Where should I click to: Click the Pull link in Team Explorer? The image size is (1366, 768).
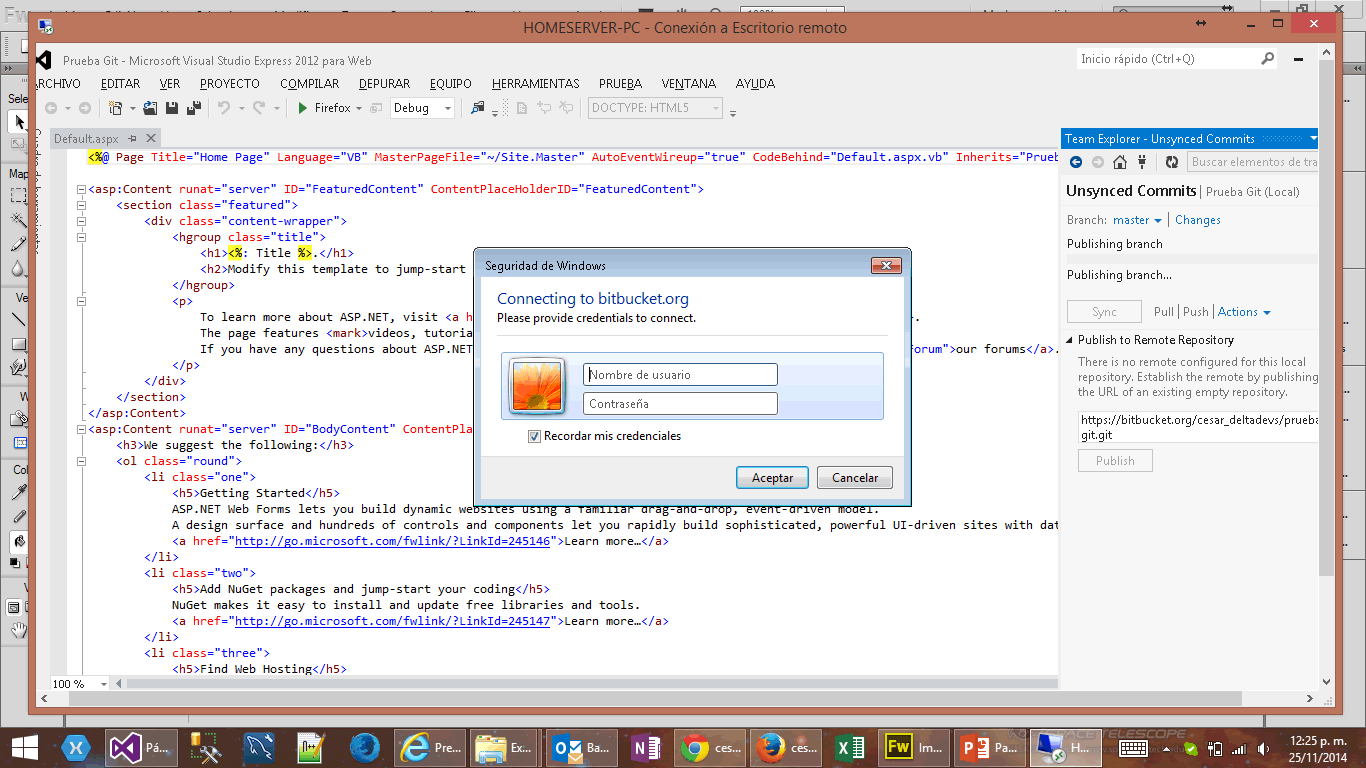click(x=1164, y=312)
